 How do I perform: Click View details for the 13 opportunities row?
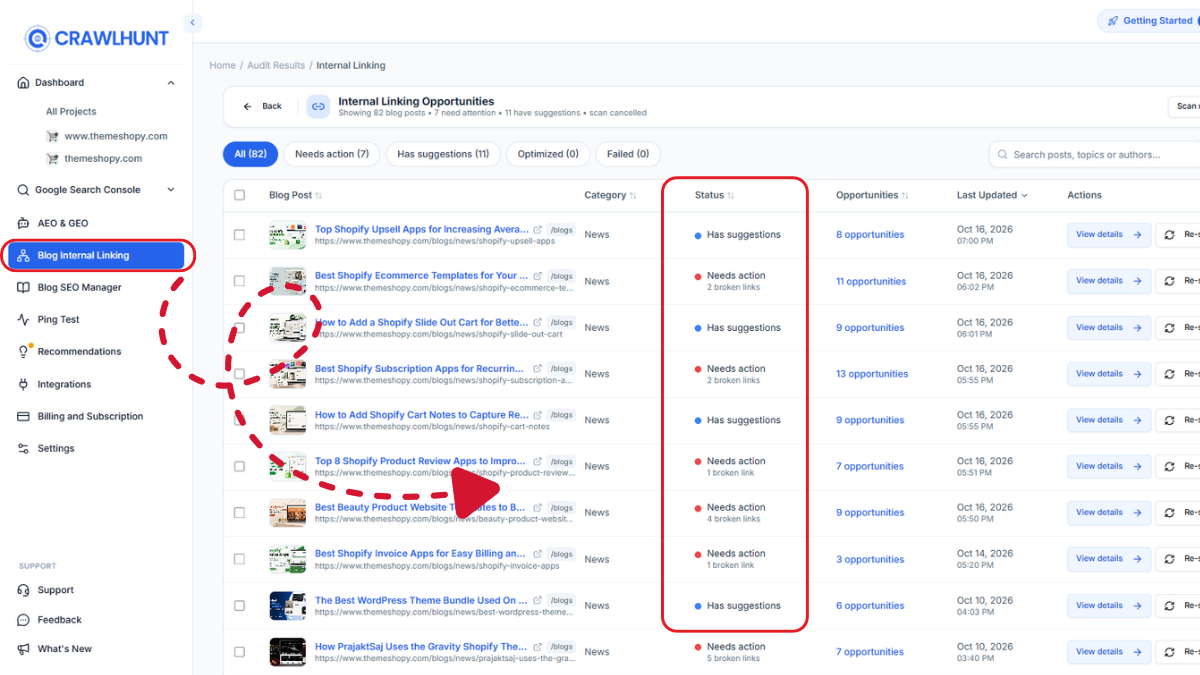[x=1109, y=374]
